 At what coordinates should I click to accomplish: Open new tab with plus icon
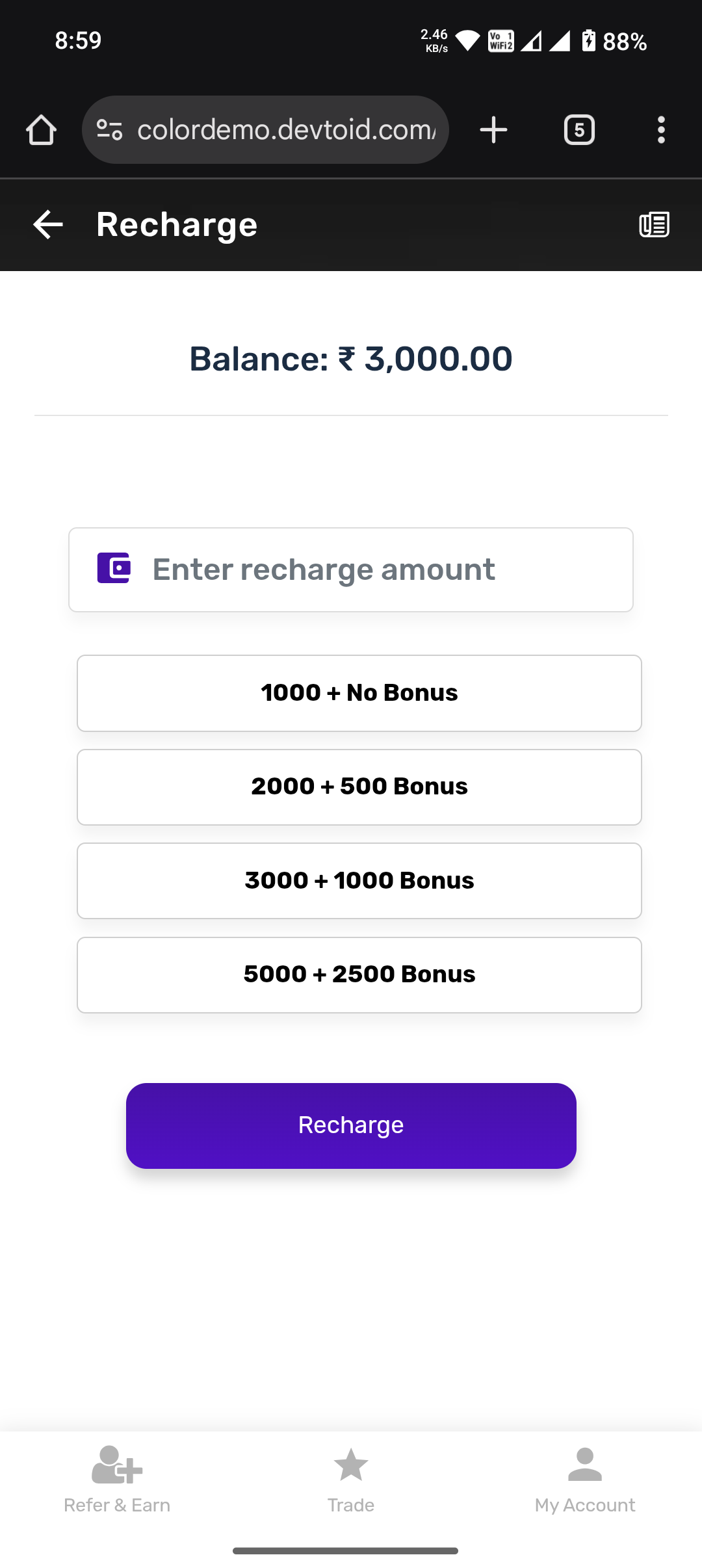(493, 130)
